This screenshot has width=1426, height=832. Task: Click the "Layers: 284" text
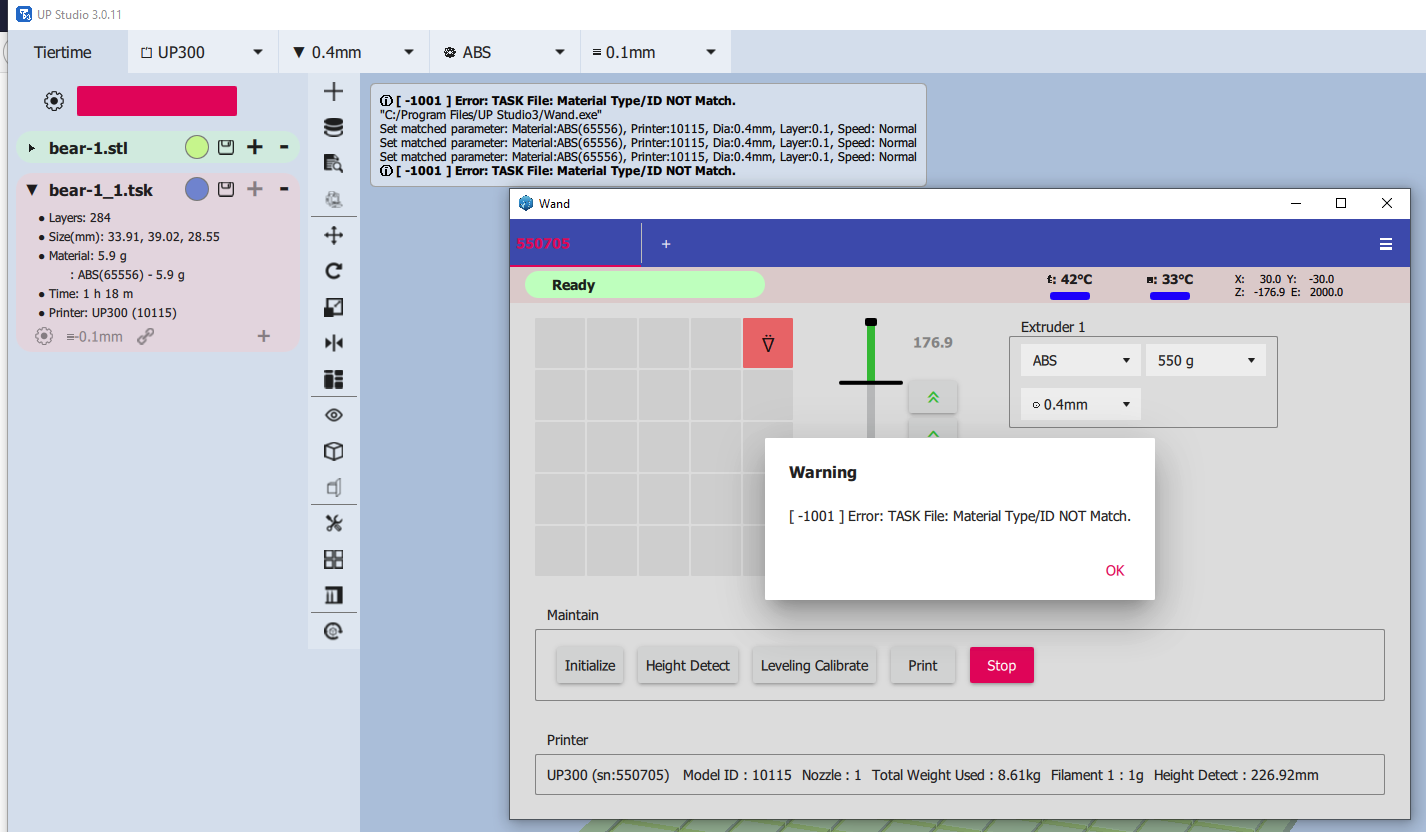coord(80,218)
